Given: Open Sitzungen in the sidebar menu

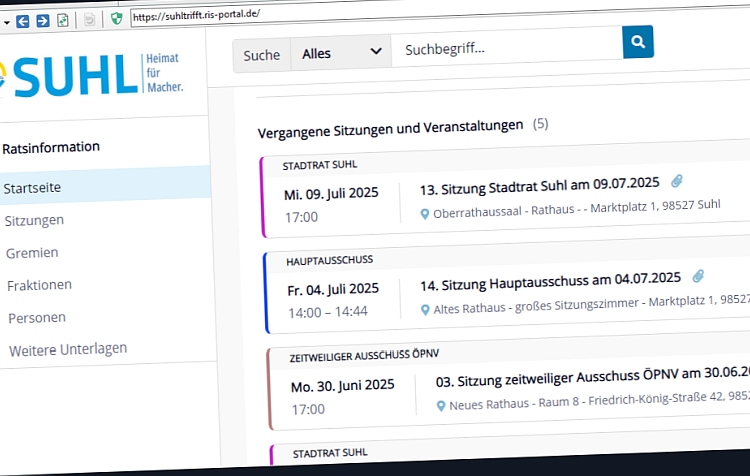Looking at the screenshot, I should 34,221.
